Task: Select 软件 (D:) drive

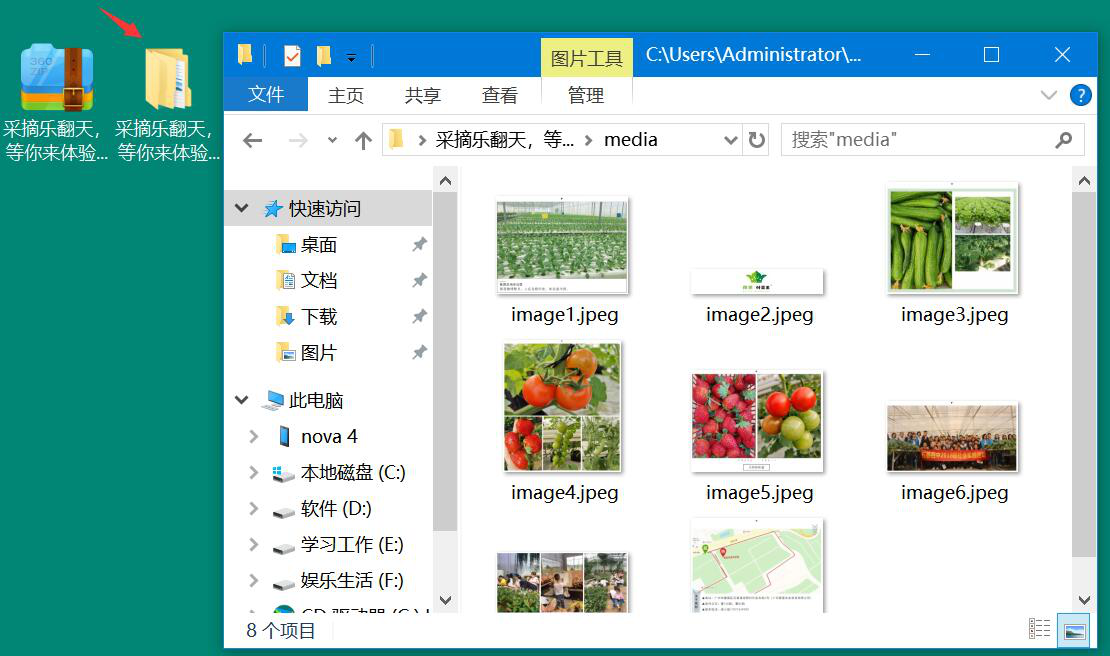Action: click(x=335, y=509)
